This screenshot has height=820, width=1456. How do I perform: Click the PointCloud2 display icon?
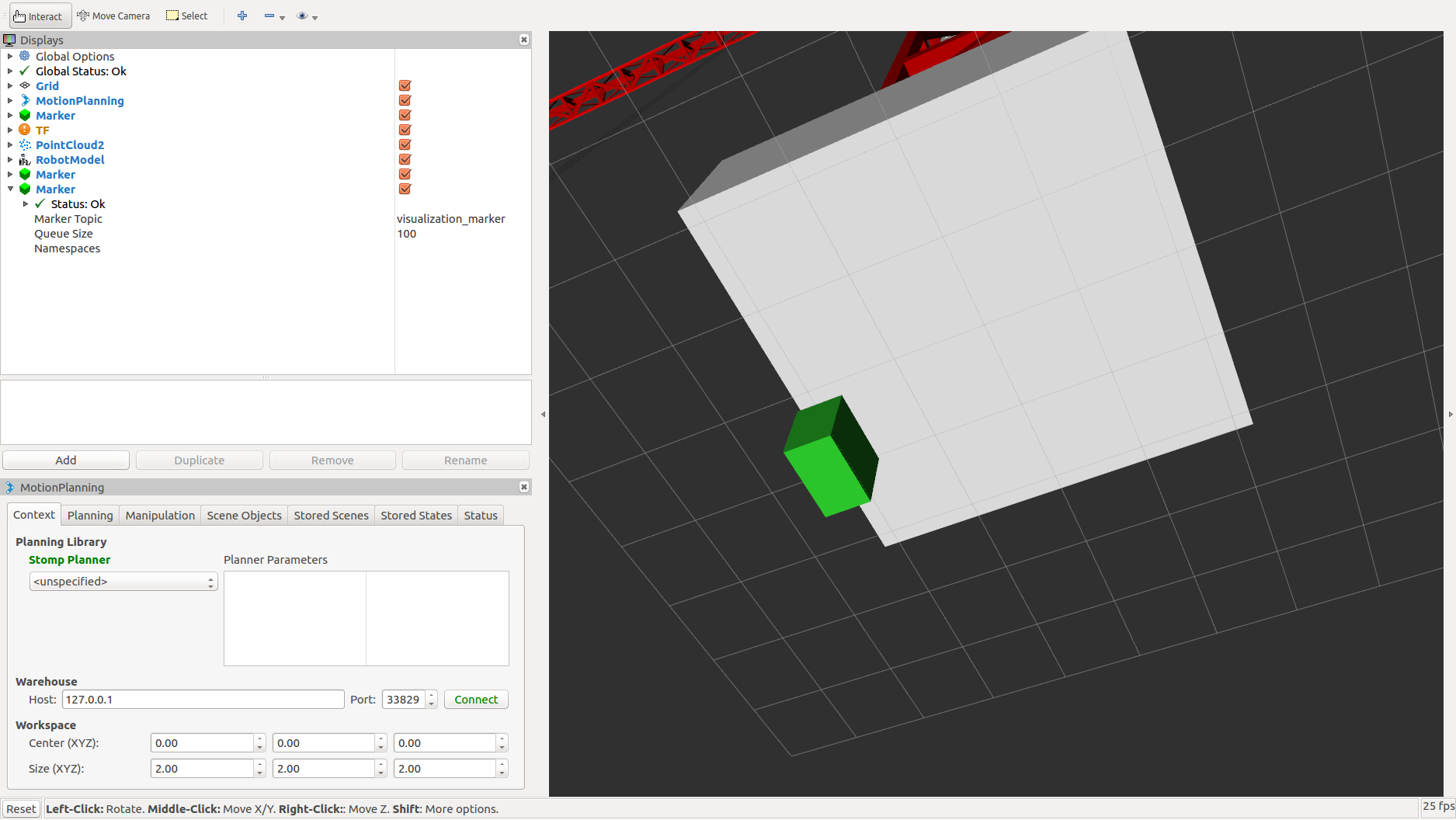24,144
